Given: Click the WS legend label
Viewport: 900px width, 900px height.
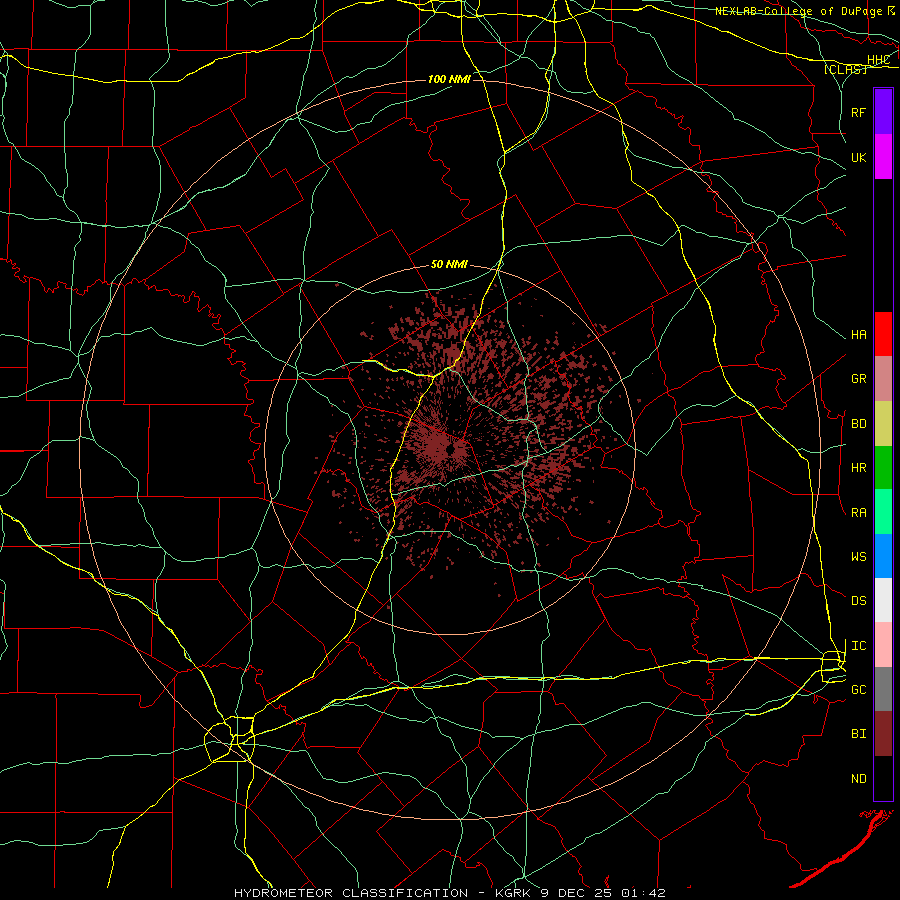Looking at the screenshot, I should [859, 557].
